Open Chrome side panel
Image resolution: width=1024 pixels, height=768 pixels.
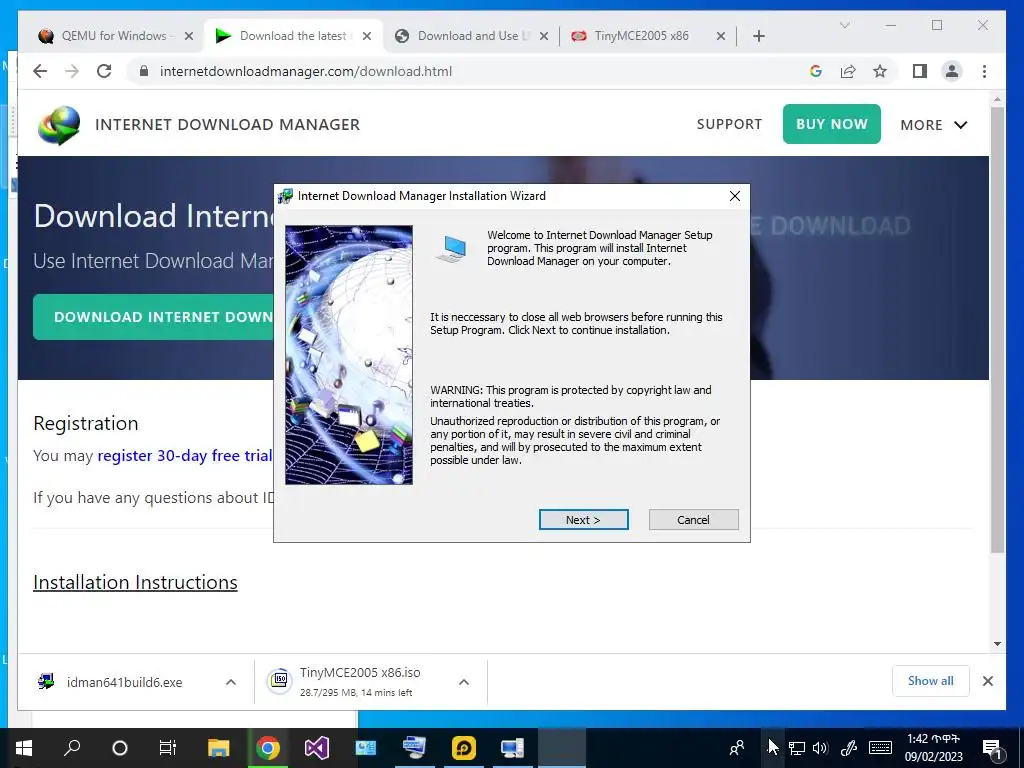click(x=920, y=71)
